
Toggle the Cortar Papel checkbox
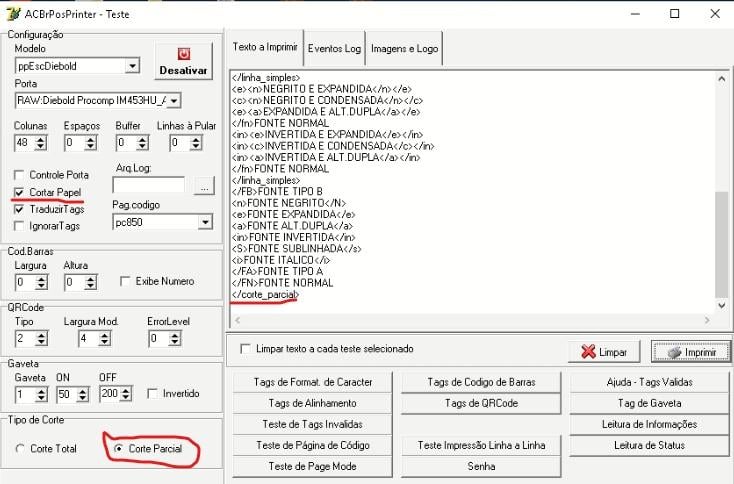pyautogui.click(x=19, y=192)
